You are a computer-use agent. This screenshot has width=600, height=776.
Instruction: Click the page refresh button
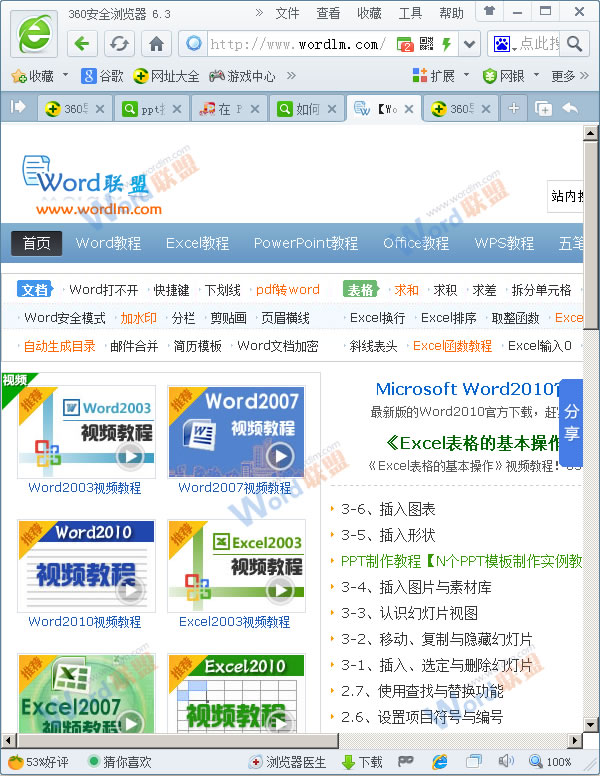click(119, 44)
